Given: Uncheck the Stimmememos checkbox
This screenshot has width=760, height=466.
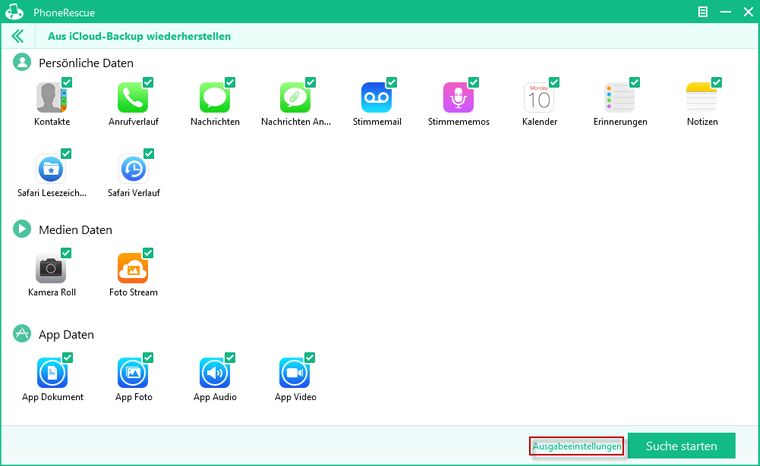Looking at the screenshot, I should coord(474,82).
